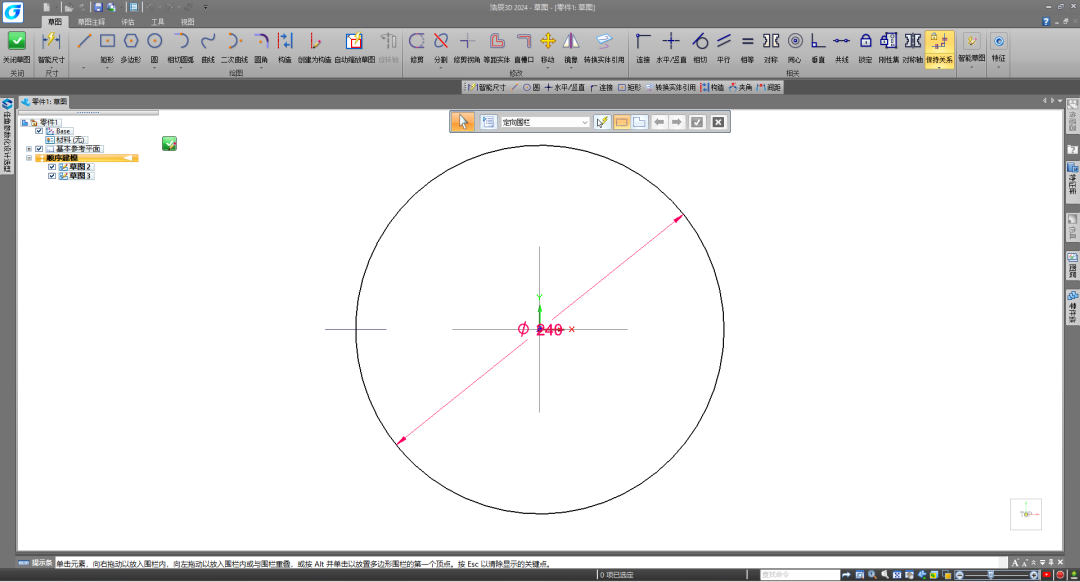Switch to the 草图 ribbon tab
This screenshot has height=582, width=1080.
pos(54,22)
